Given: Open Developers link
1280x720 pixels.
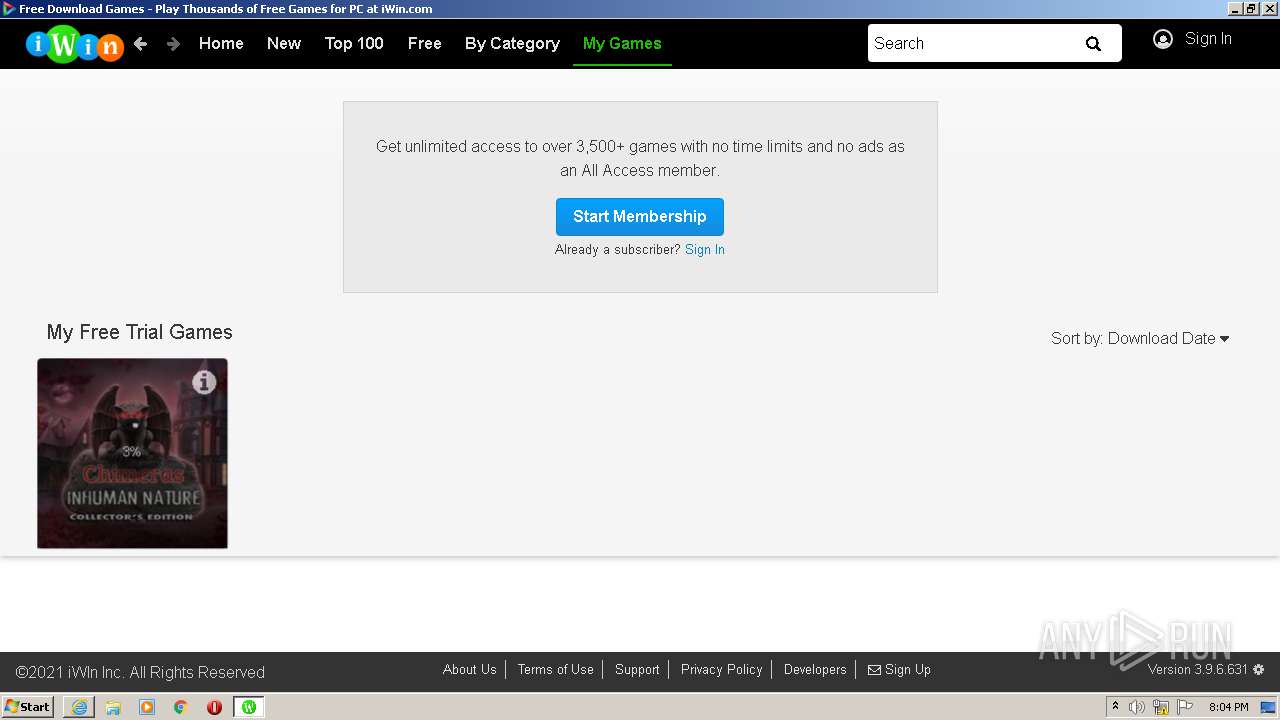Looking at the screenshot, I should 815,670.
